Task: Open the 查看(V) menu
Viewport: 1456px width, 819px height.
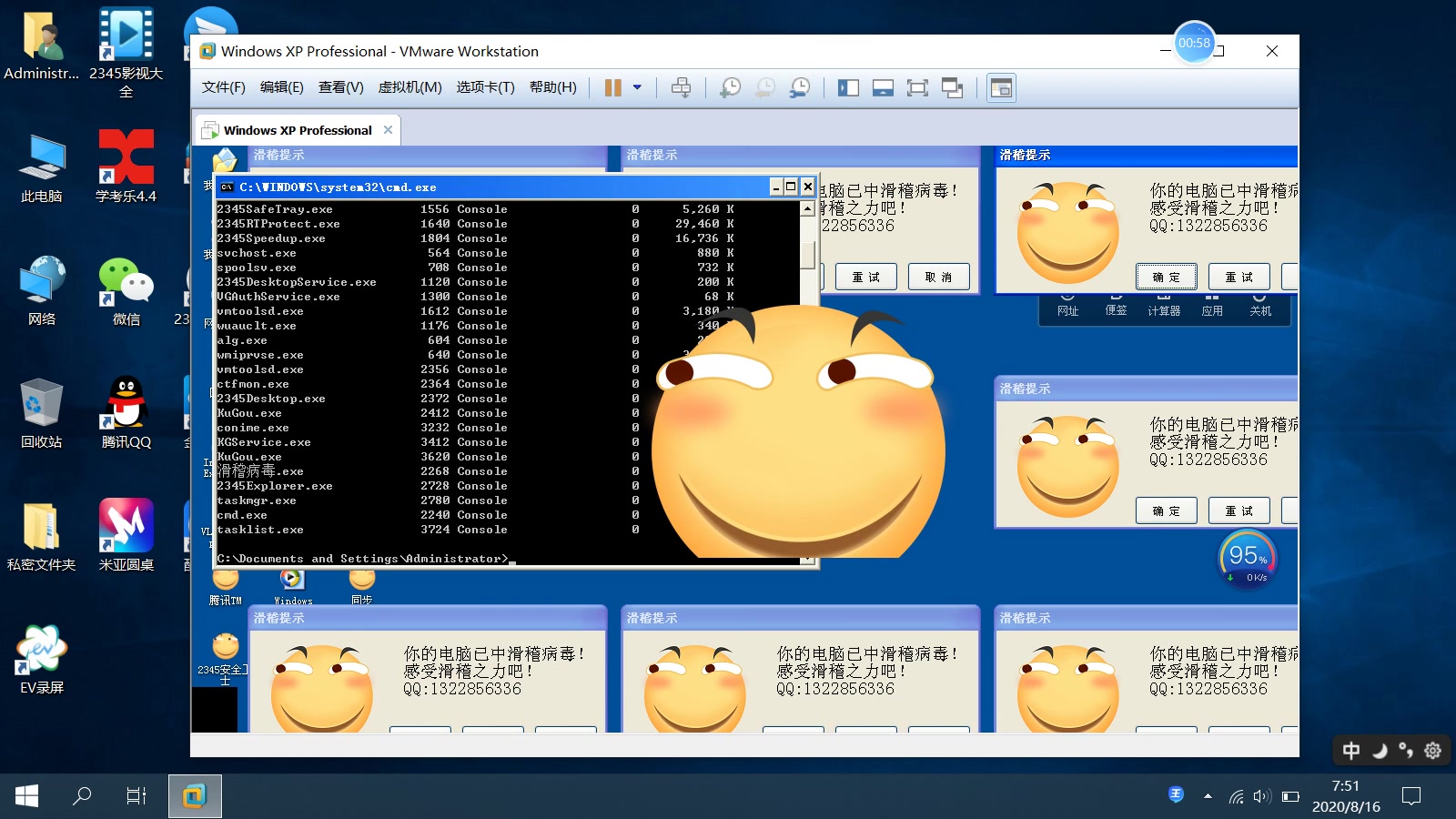Action: point(341,87)
